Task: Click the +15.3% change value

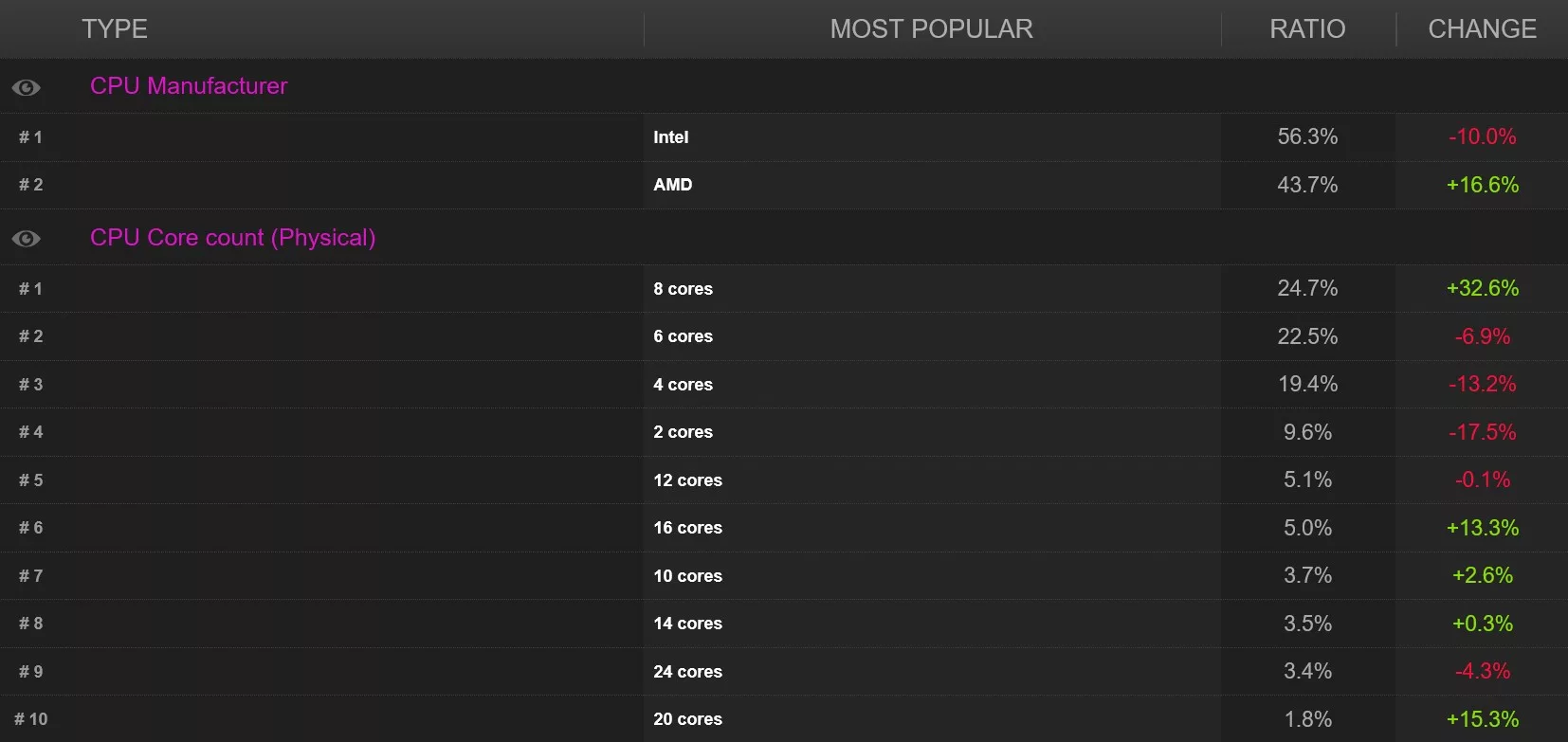Action: (1483, 719)
